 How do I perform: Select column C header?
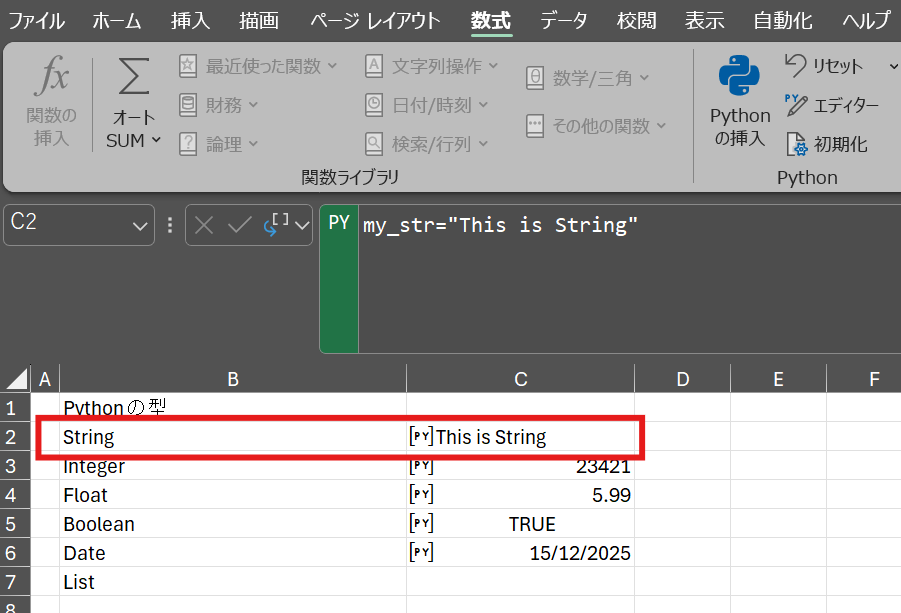pyautogui.click(x=521, y=379)
